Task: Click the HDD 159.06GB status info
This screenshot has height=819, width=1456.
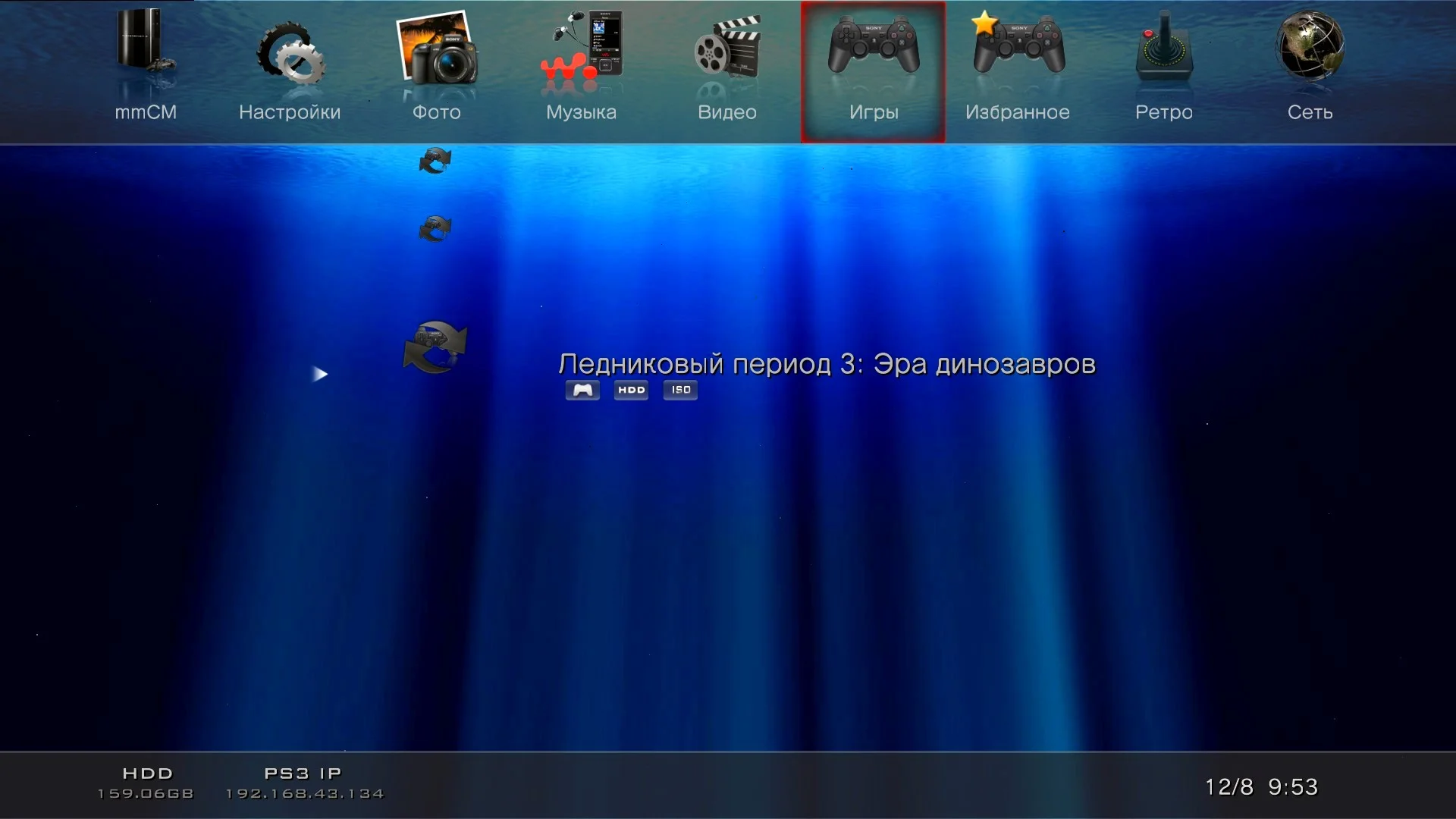Action: pyautogui.click(x=146, y=783)
